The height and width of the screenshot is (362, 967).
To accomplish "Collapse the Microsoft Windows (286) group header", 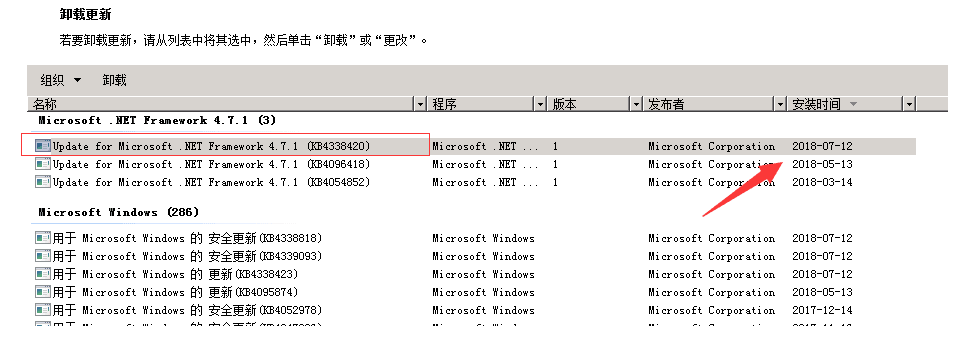I will click(x=119, y=212).
